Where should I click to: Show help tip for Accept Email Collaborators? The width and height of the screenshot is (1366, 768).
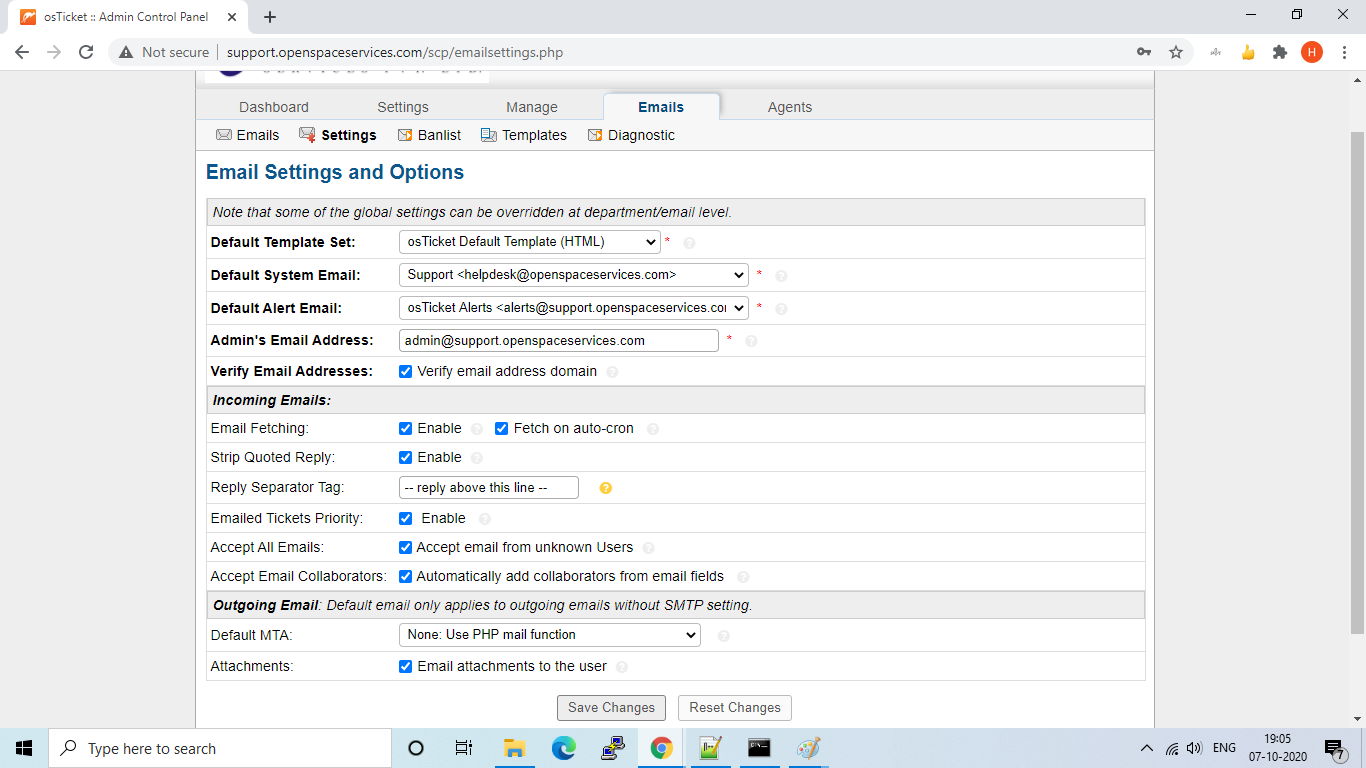(743, 577)
